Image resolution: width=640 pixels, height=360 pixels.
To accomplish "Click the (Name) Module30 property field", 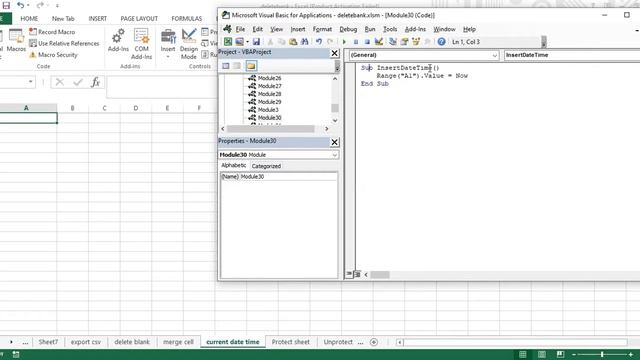I will click(x=279, y=177).
